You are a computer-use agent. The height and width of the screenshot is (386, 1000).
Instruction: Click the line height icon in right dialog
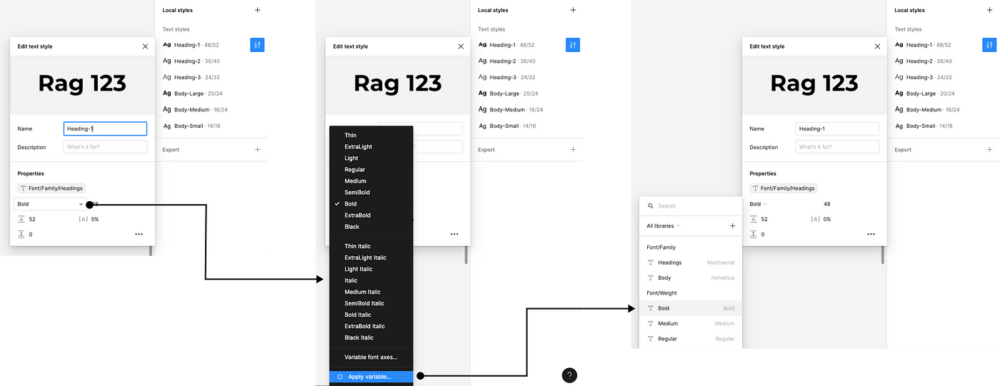tap(753, 219)
